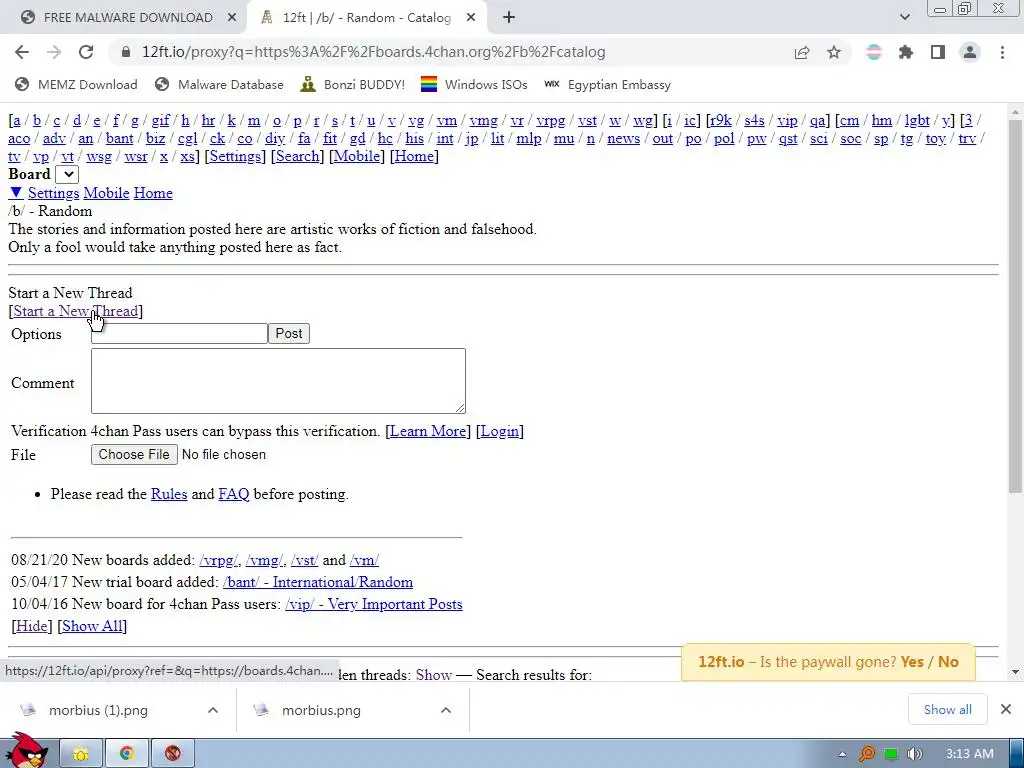Toggle the browser side panel icon
Viewport: 1024px width, 768px height.
938,52
